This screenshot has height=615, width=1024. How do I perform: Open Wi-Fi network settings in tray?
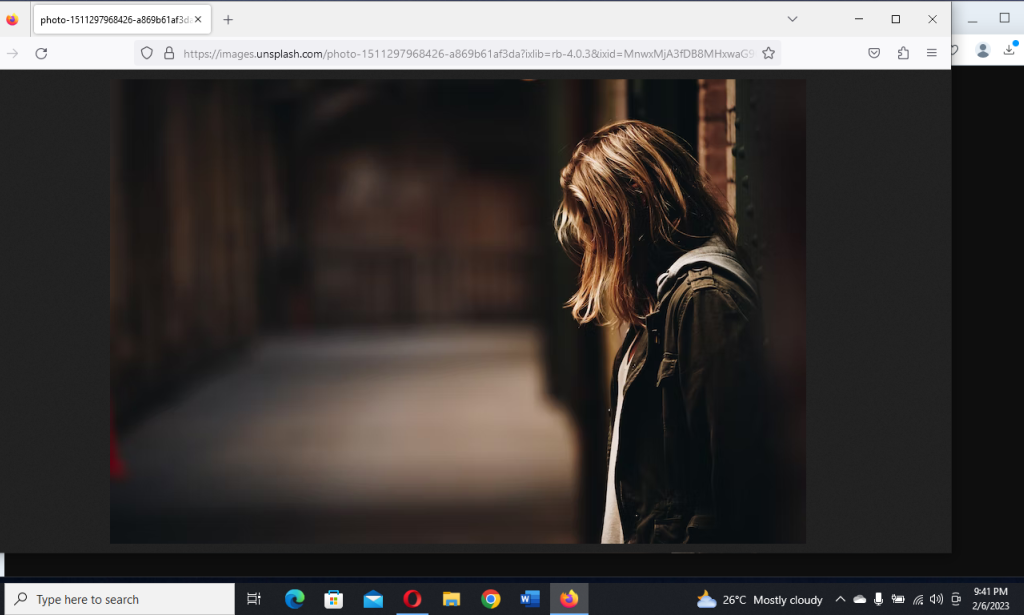(x=918, y=599)
